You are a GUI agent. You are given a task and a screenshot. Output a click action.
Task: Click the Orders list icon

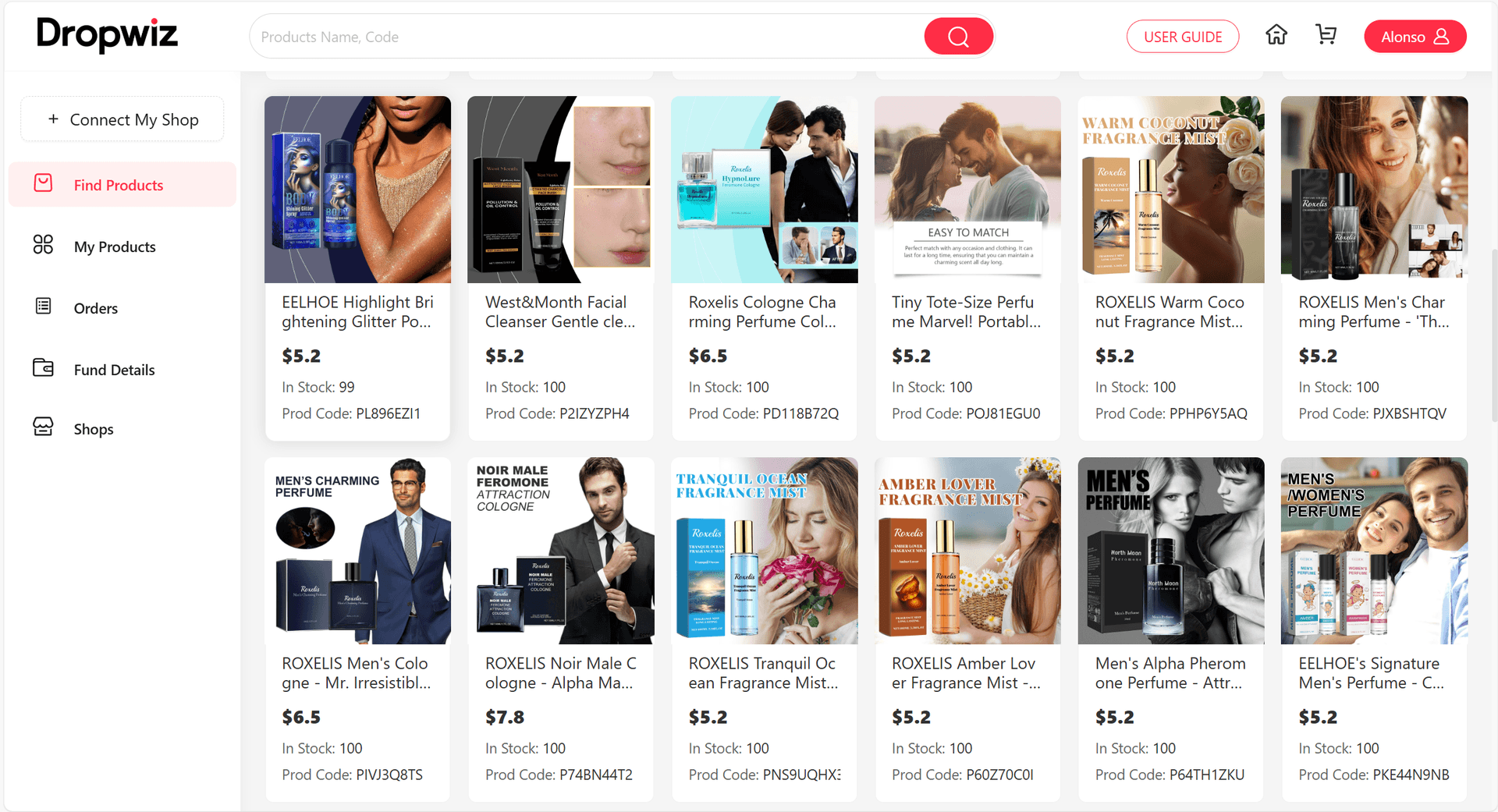(x=44, y=307)
